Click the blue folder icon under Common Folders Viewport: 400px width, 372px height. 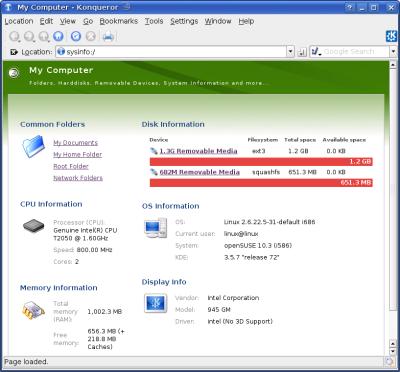point(34,146)
